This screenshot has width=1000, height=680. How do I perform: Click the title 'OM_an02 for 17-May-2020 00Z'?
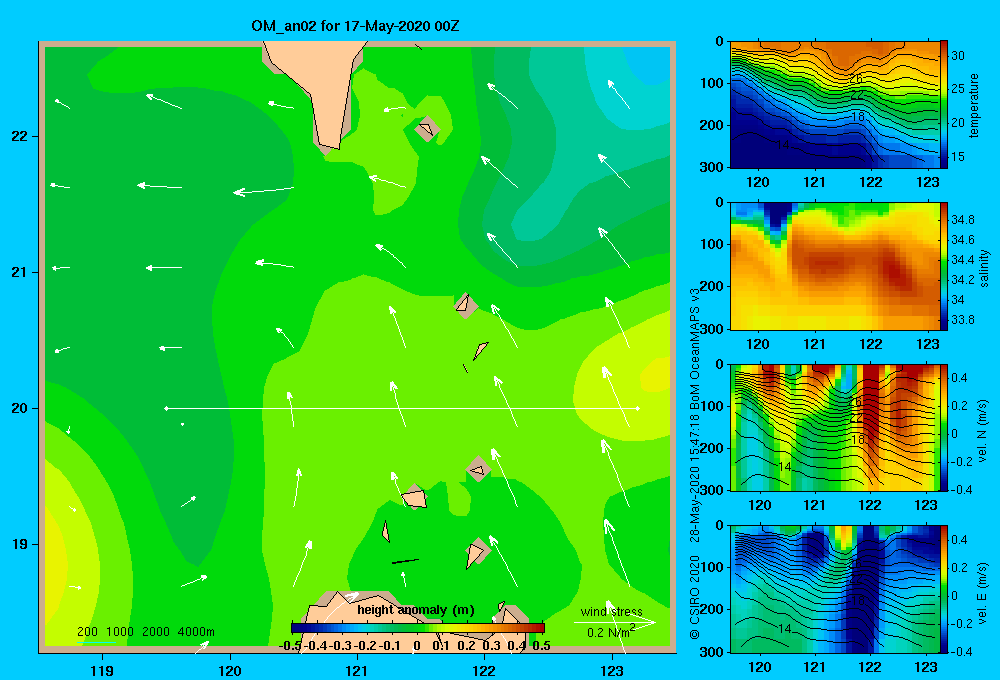pyautogui.click(x=355, y=26)
